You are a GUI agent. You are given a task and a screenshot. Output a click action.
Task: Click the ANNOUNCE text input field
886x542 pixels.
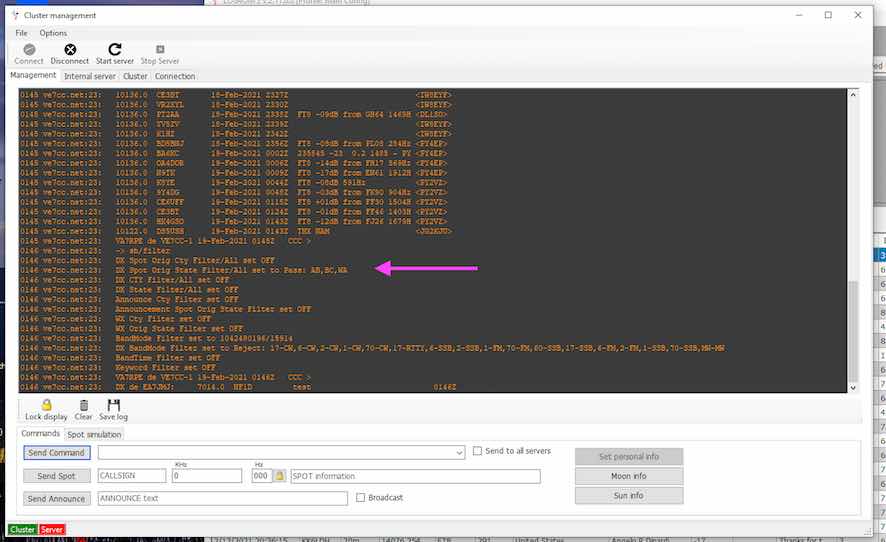223,498
